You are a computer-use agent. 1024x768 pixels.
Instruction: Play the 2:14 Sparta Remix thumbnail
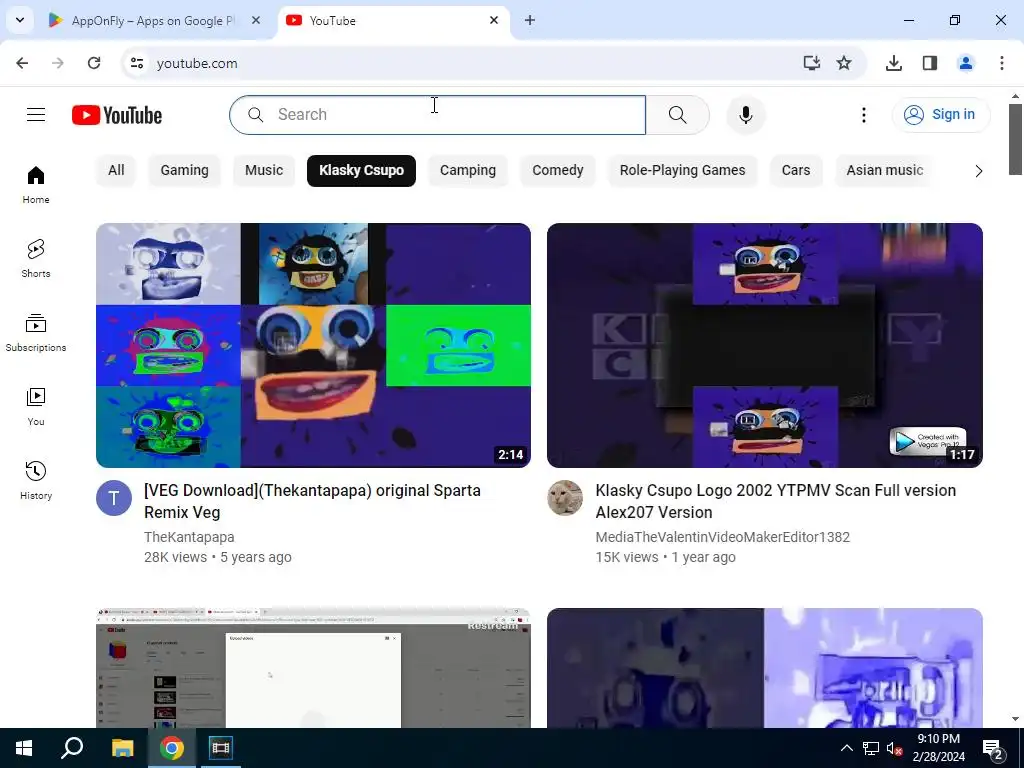pyautogui.click(x=313, y=345)
